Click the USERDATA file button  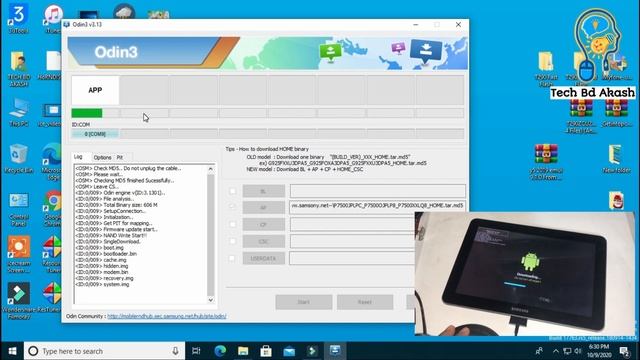[x=264, y=258]
